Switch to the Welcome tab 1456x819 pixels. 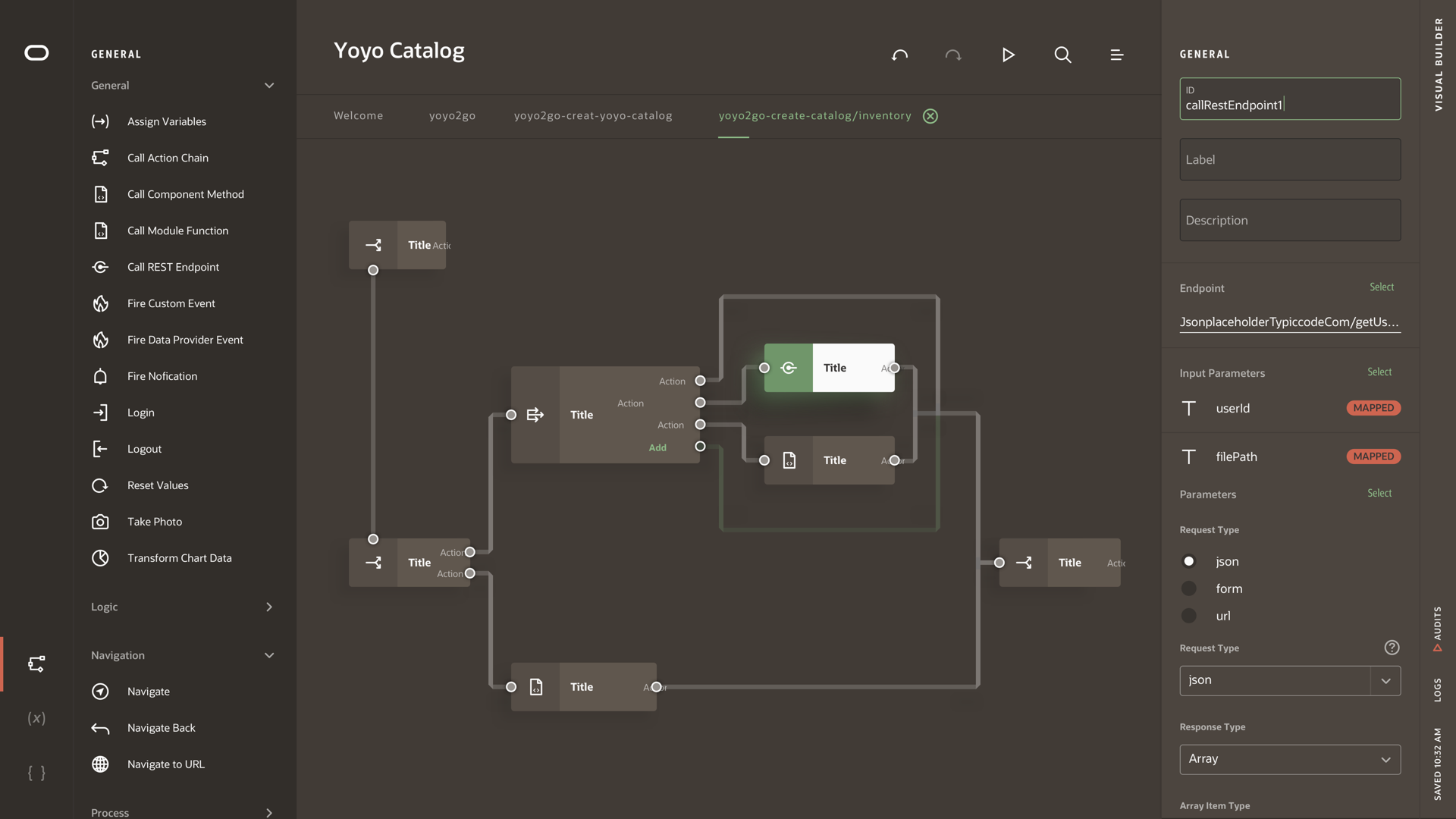point(358,115)
